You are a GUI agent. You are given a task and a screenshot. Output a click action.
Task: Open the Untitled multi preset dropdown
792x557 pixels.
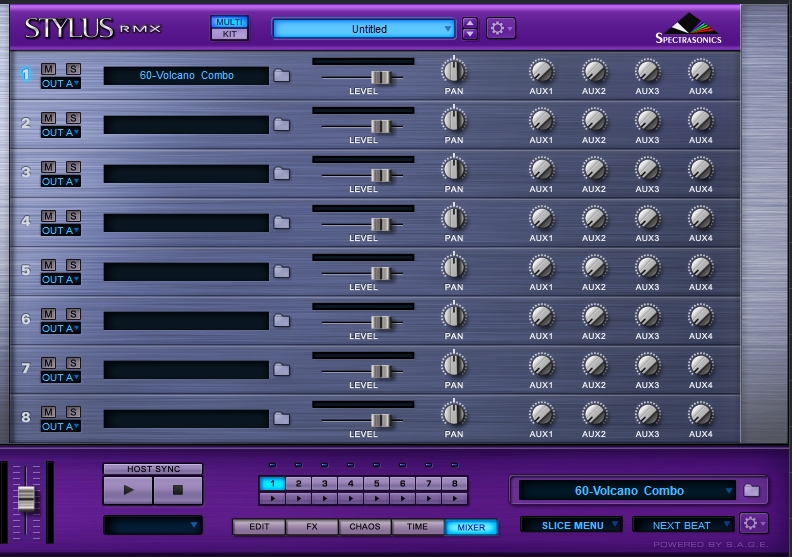(x=364, y=29)
